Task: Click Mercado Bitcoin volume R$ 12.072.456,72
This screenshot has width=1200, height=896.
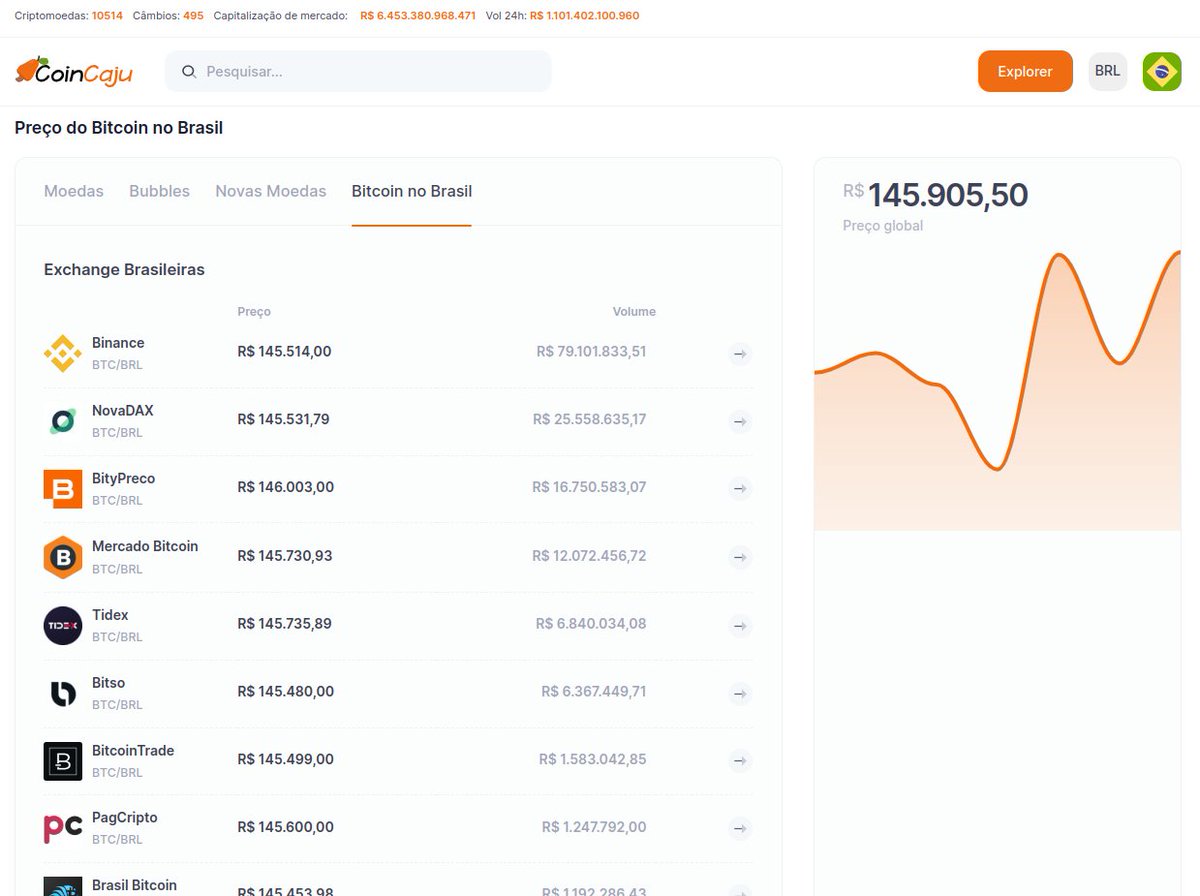Action: point(589,556)
